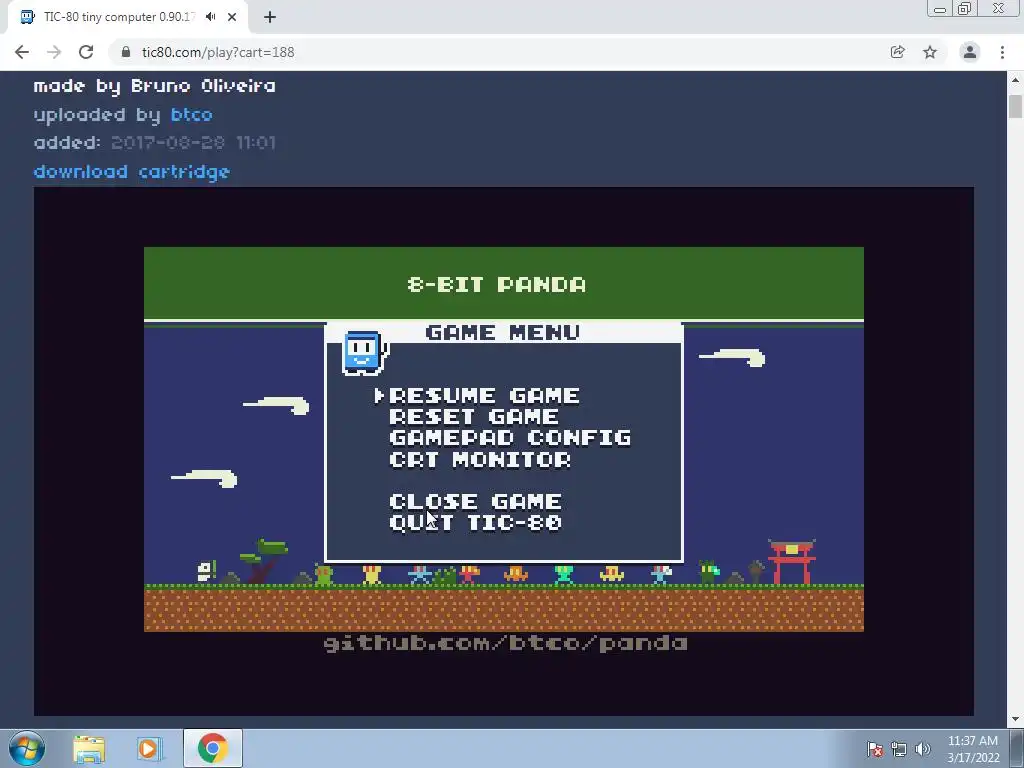Click the page scrollbar down arrow
Screen dimensions: 1024x768
click(x=1015, y=719)
